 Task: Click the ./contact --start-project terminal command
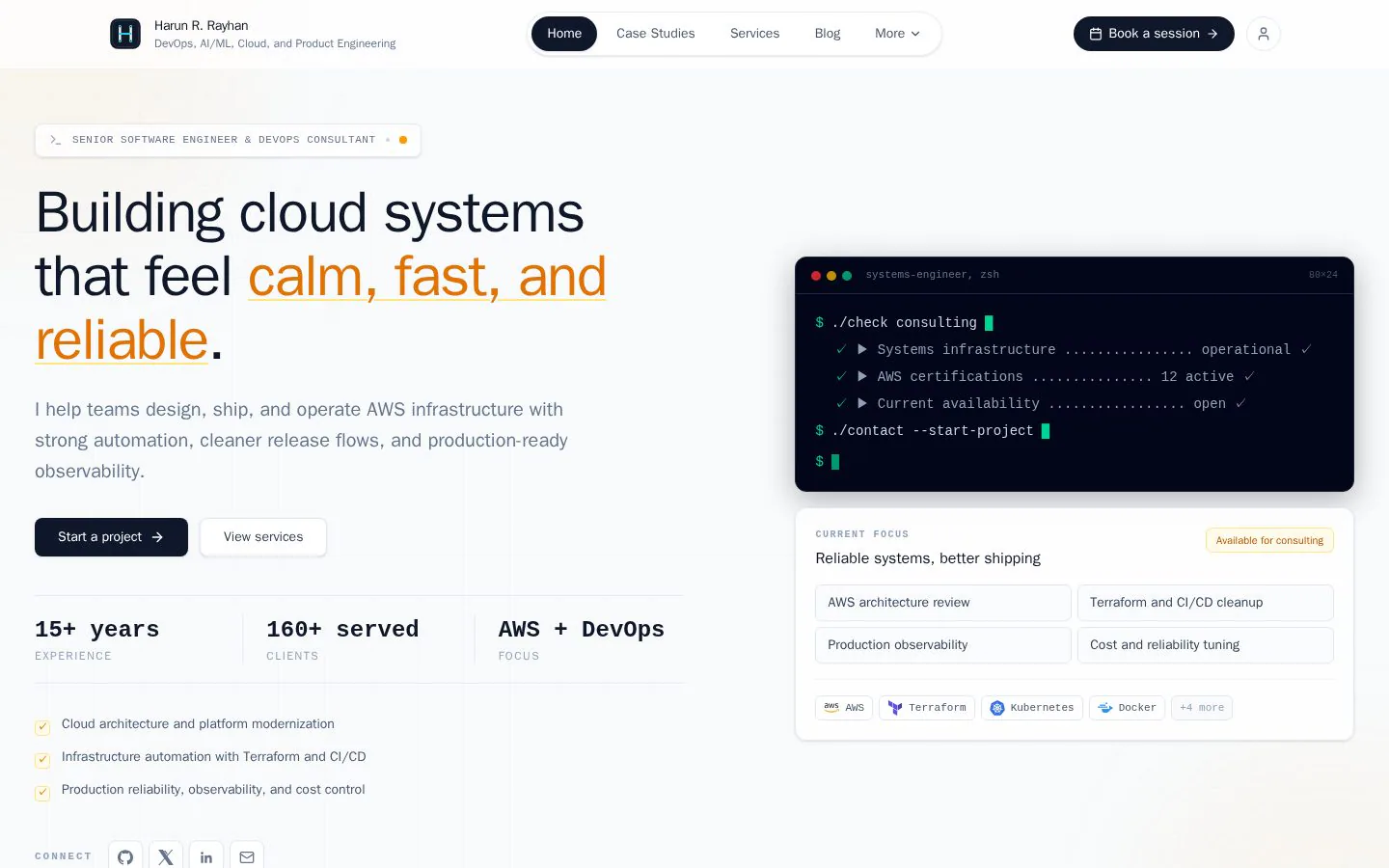(x=933, y=431)
